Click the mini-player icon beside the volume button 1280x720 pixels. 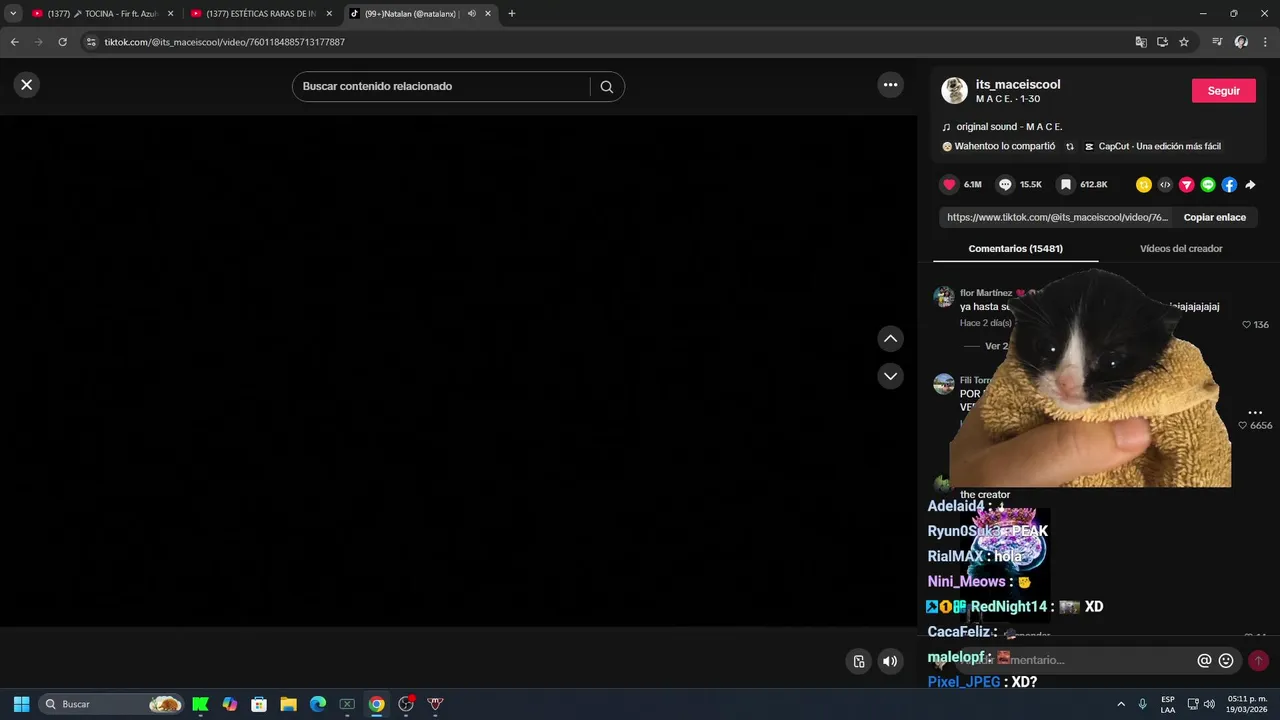859,661
